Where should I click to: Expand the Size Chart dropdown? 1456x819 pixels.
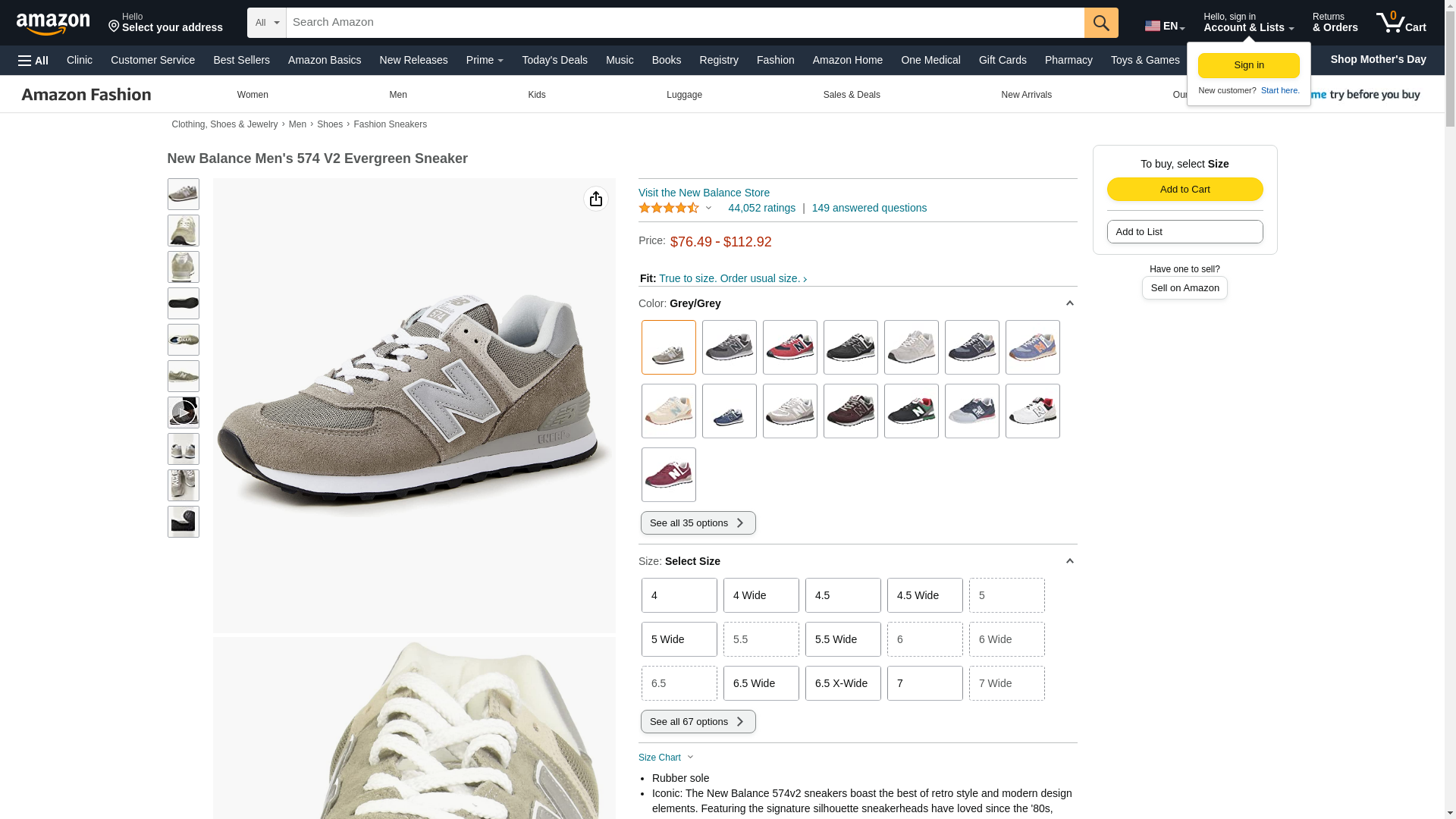667,758
